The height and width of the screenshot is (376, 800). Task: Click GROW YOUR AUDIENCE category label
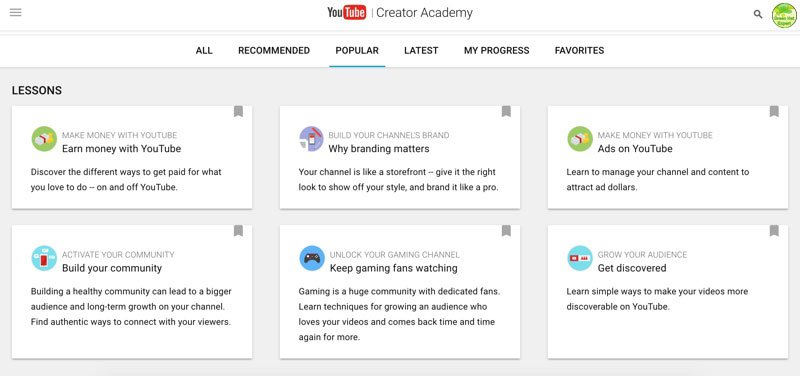(x=642, y=255)
